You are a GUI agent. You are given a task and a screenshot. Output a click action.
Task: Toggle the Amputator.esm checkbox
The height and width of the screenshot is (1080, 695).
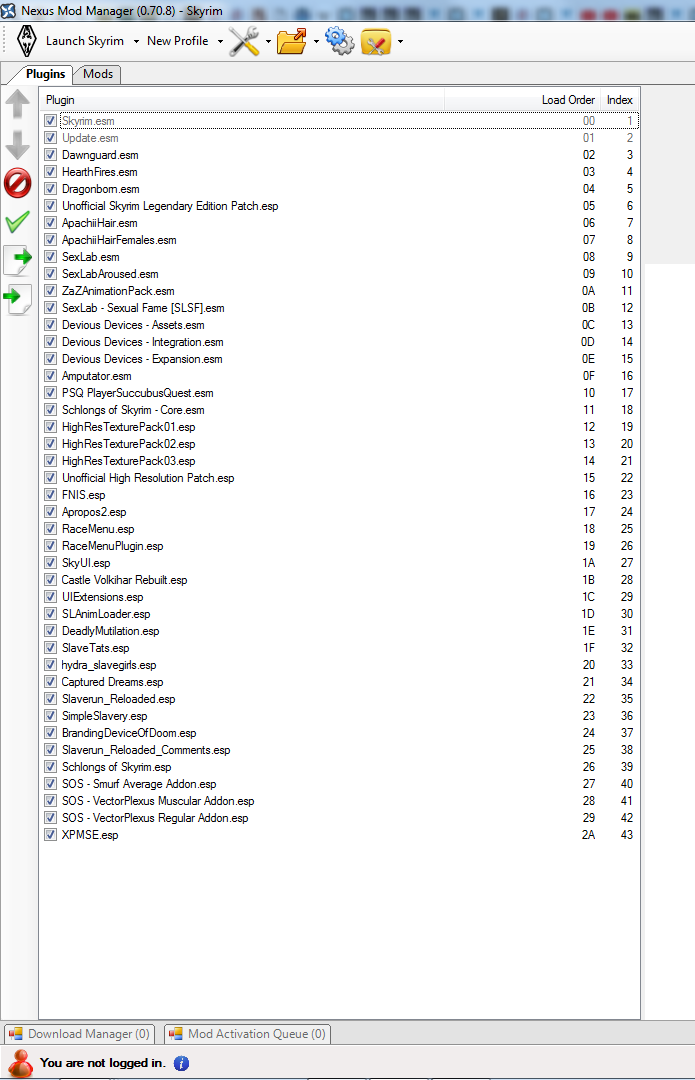point(50,376)
